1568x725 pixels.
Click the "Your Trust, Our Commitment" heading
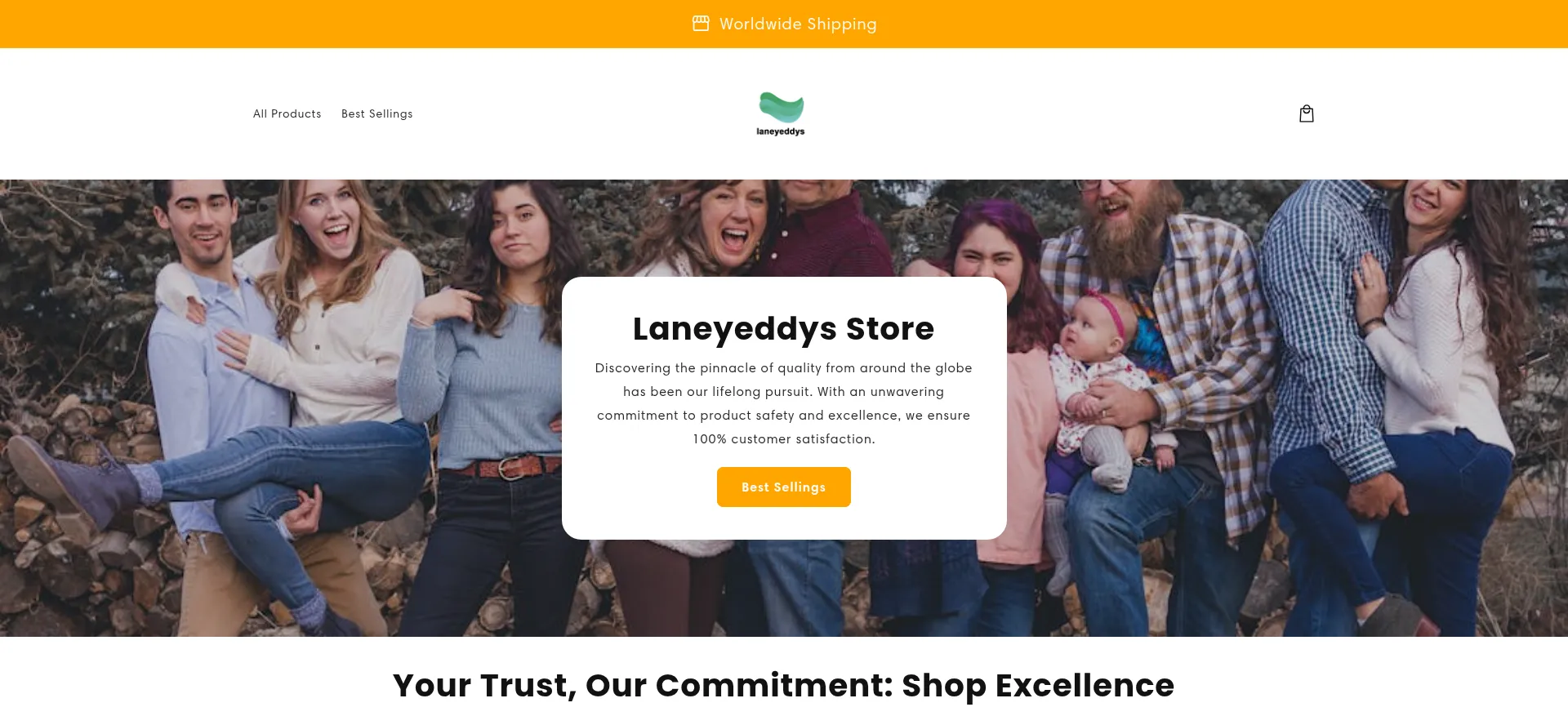point(784,685)
